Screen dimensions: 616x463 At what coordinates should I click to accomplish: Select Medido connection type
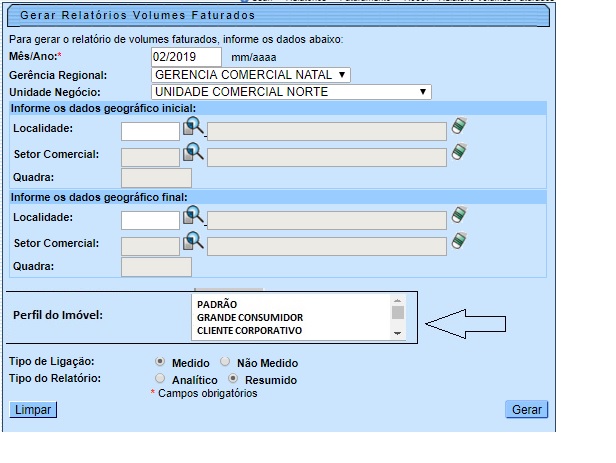coord(160,361)
